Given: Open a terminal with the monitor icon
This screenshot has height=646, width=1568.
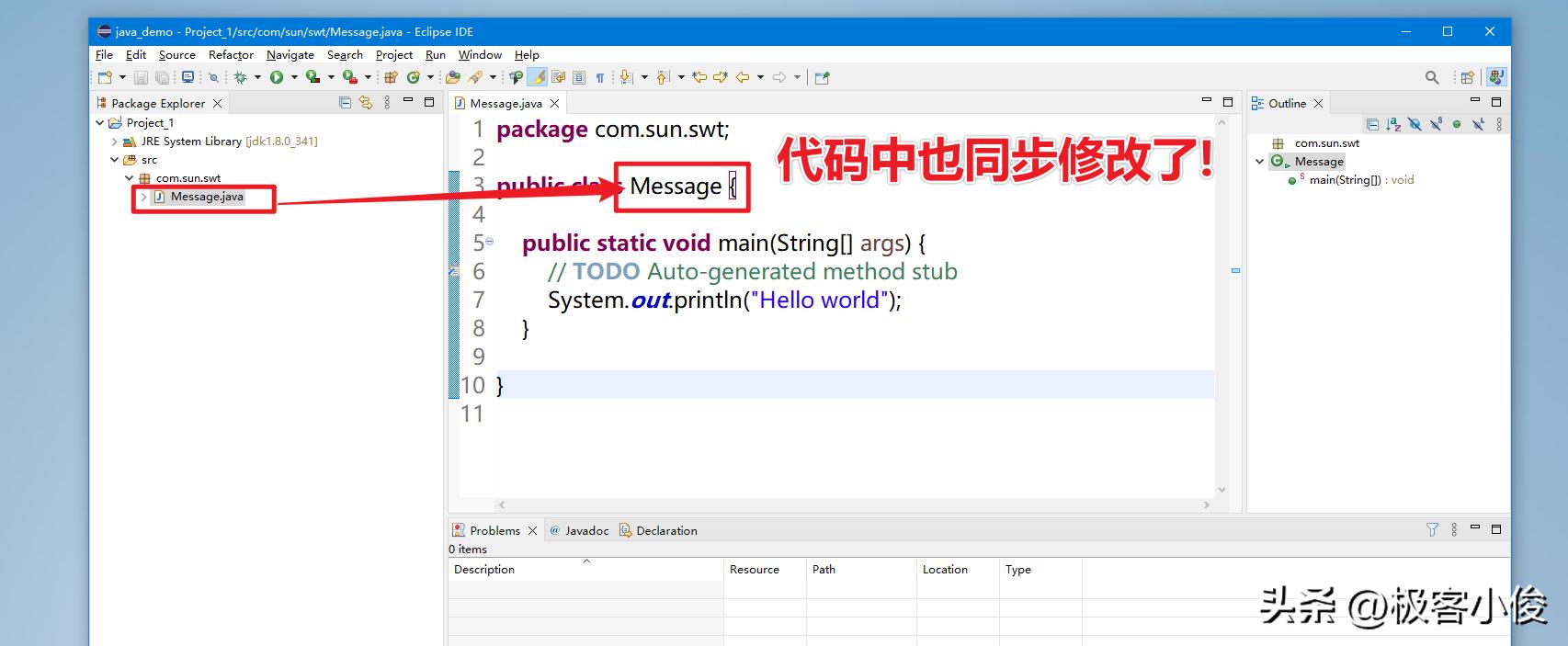Looking at the screenshot, I should point(187,77).
